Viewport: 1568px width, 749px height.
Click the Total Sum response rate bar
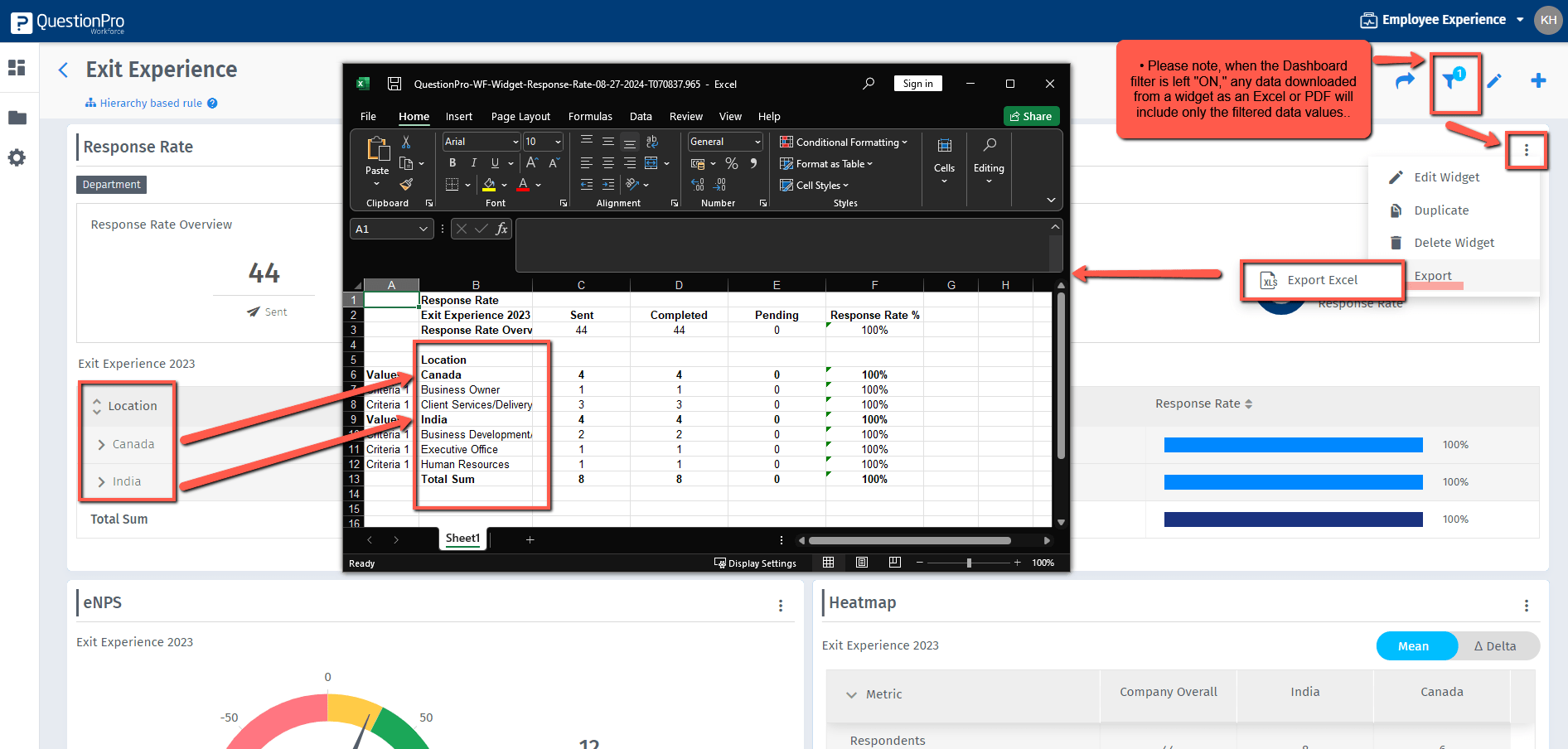(x=1293, y=519)
